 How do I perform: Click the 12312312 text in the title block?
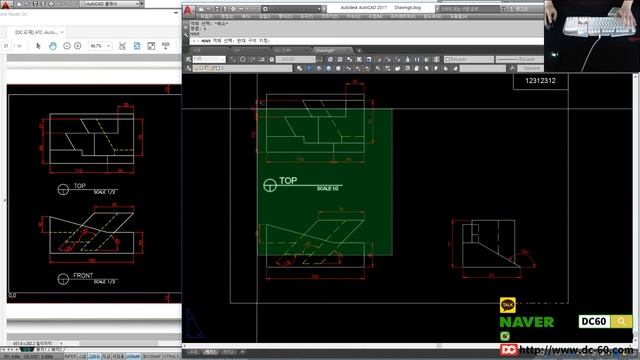540,81
